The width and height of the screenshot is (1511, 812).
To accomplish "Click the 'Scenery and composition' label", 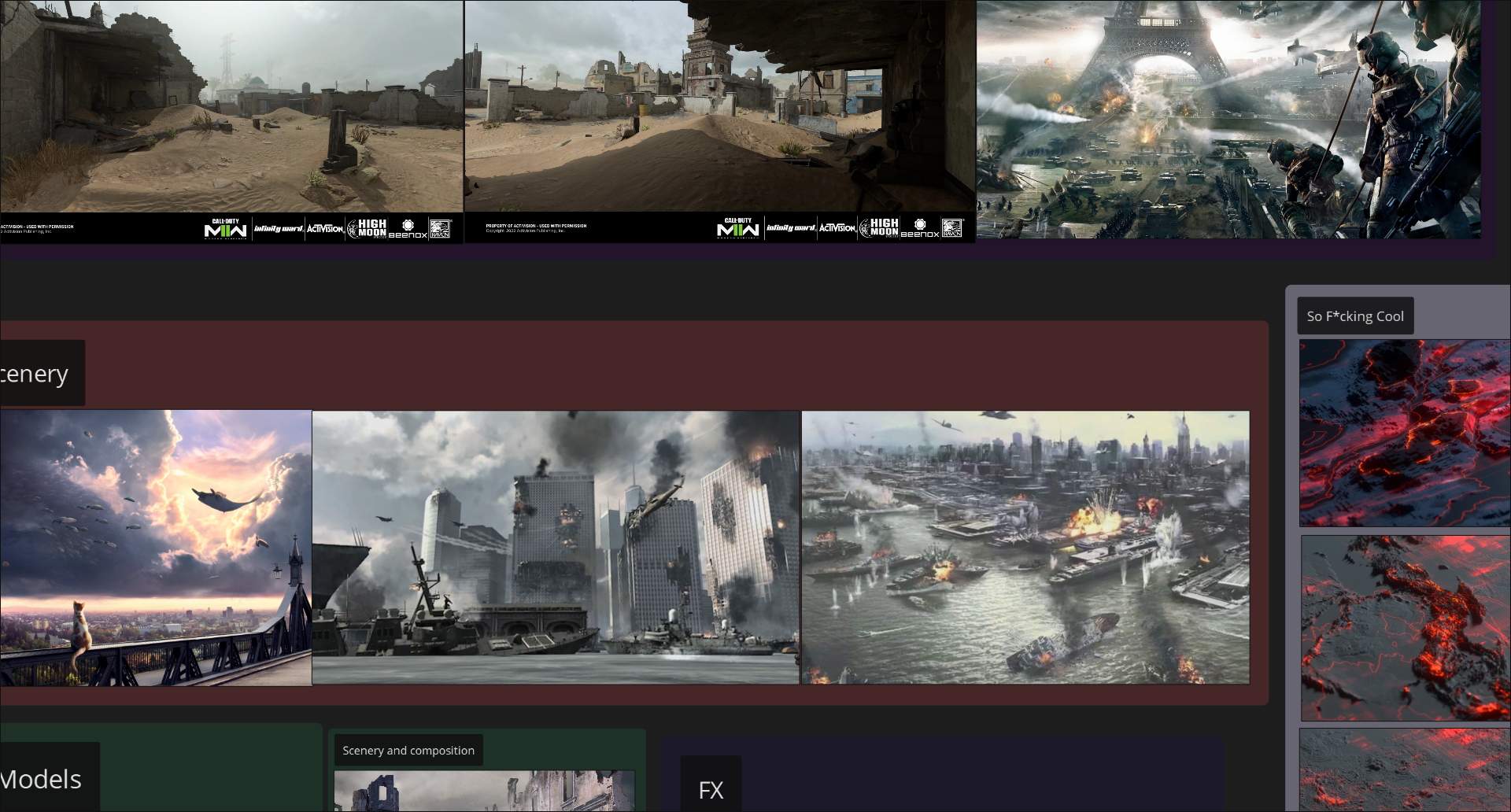I will pyautogui.click(x=408, y=751).
